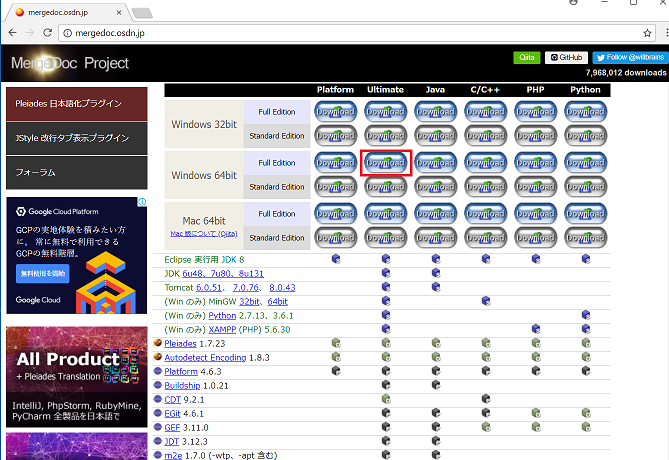This screenshot has height=460, width=669.
Task: Select the mergedoc.osdn.jp browser tab
Action: [x=64, y=12]
